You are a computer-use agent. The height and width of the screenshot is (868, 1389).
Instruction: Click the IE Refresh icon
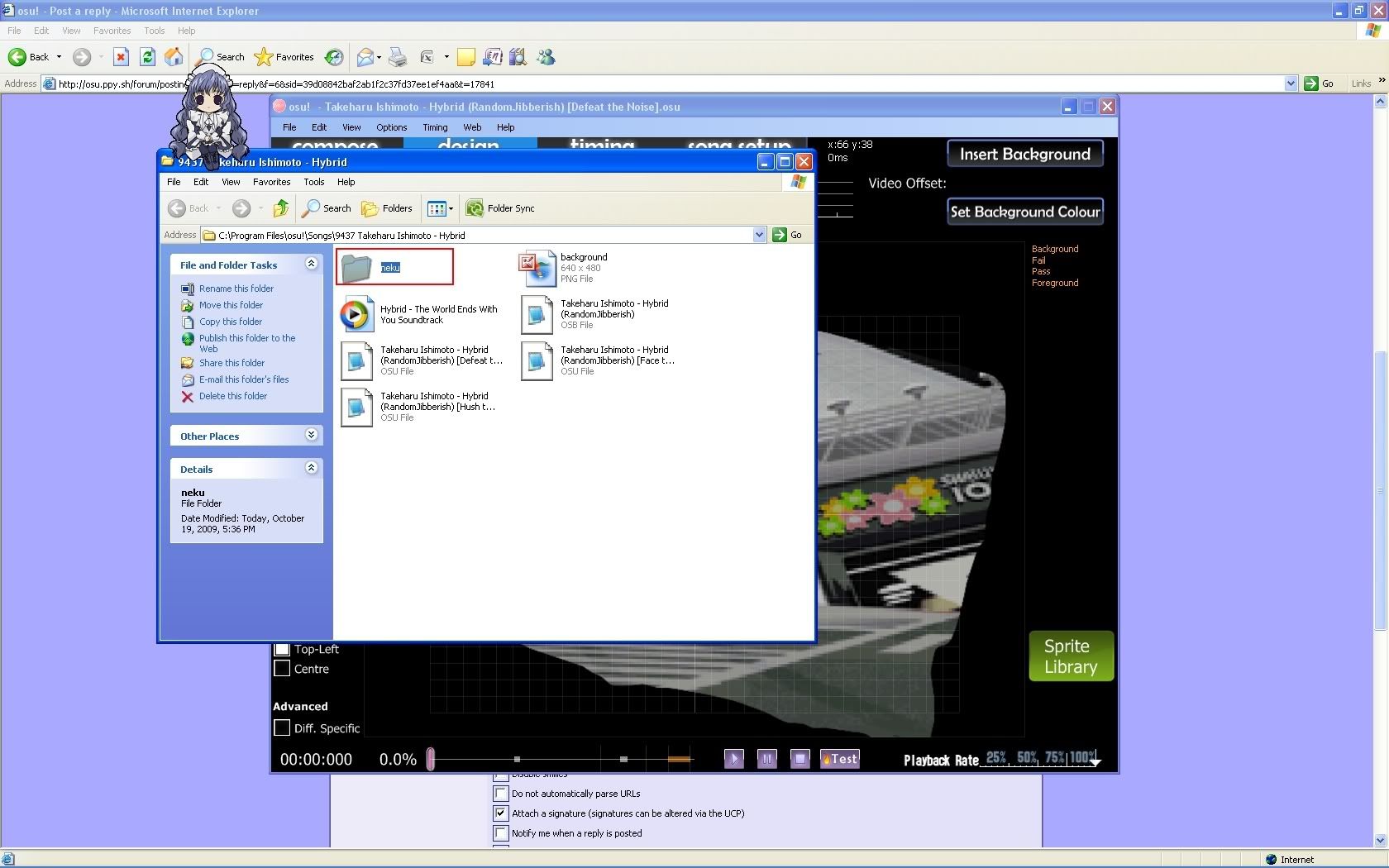(147, 57)
